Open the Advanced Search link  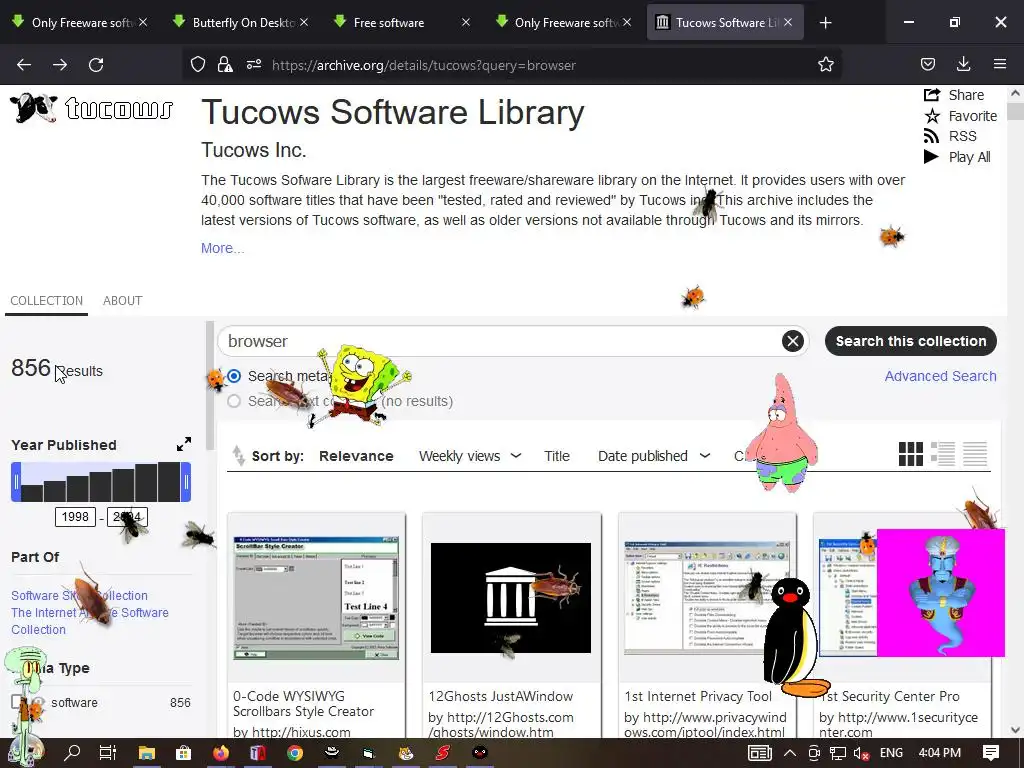[940, 376]
